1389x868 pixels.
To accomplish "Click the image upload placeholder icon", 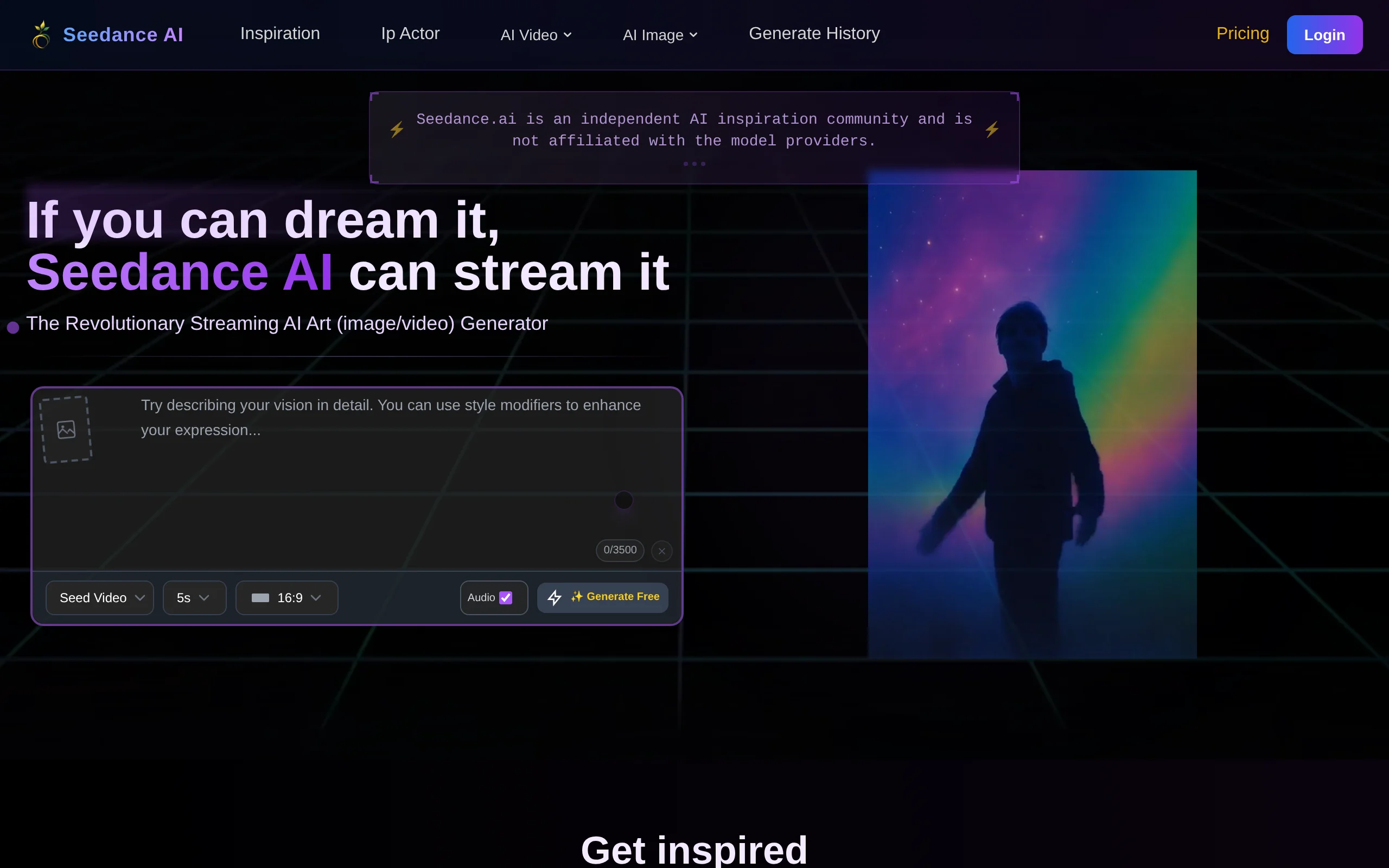I will click(66, 430).
